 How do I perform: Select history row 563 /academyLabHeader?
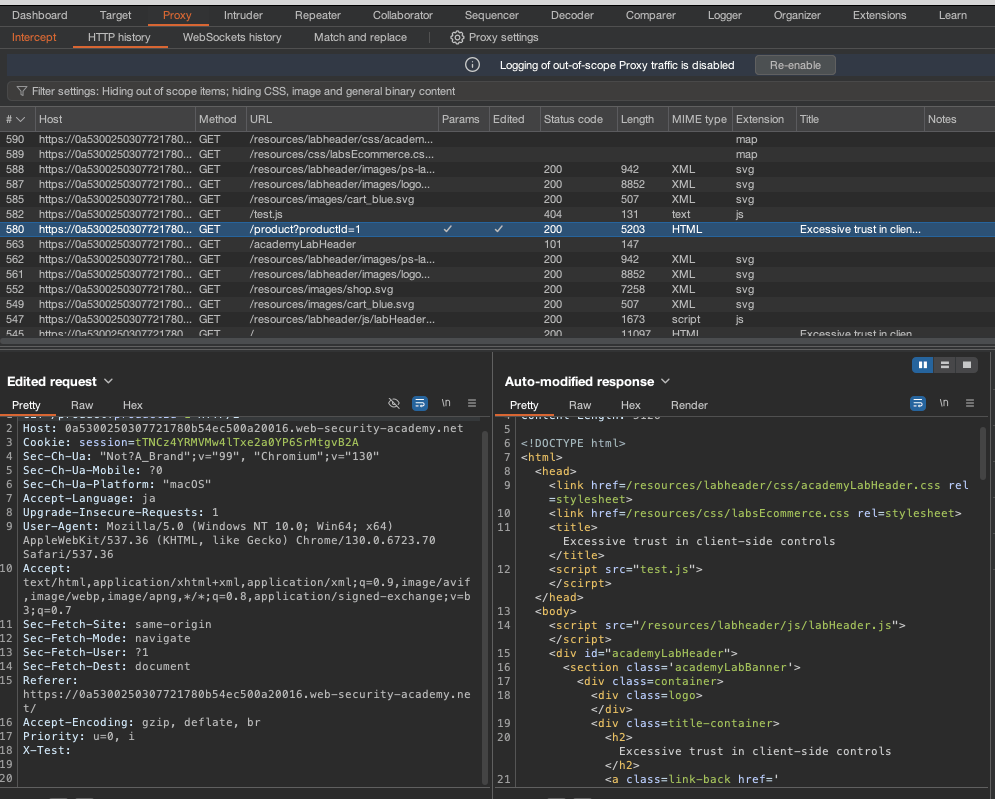[498, 244]
